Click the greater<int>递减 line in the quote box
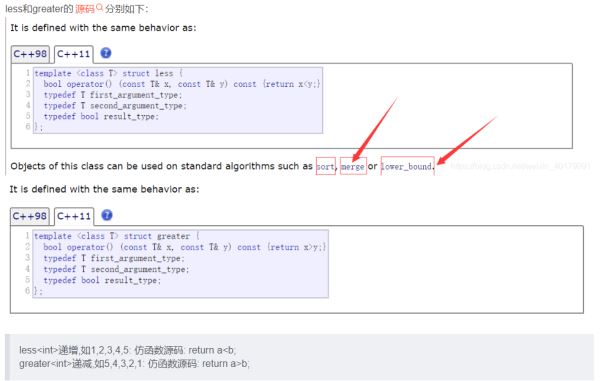600x381 pixels. click(x=134, y=363)
